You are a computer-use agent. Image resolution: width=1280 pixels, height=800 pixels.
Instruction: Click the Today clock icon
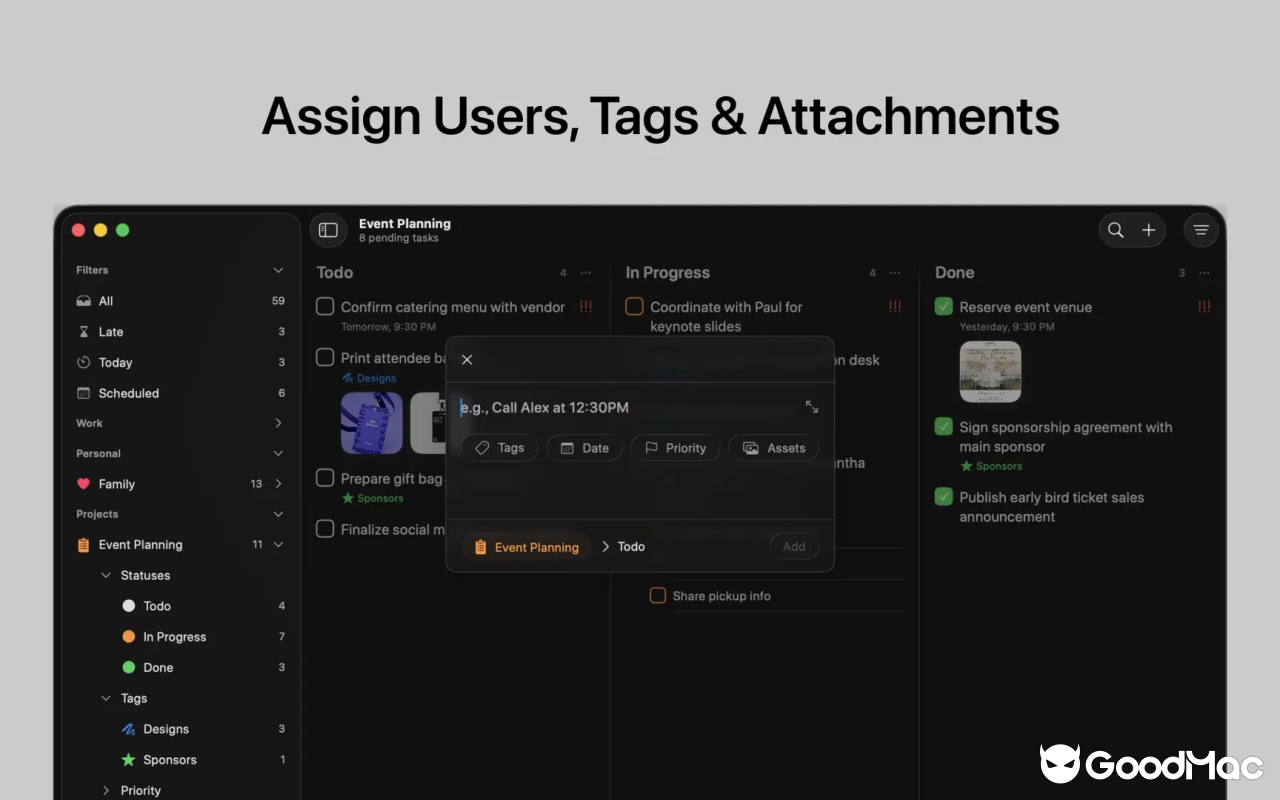(x=84, y=362)
